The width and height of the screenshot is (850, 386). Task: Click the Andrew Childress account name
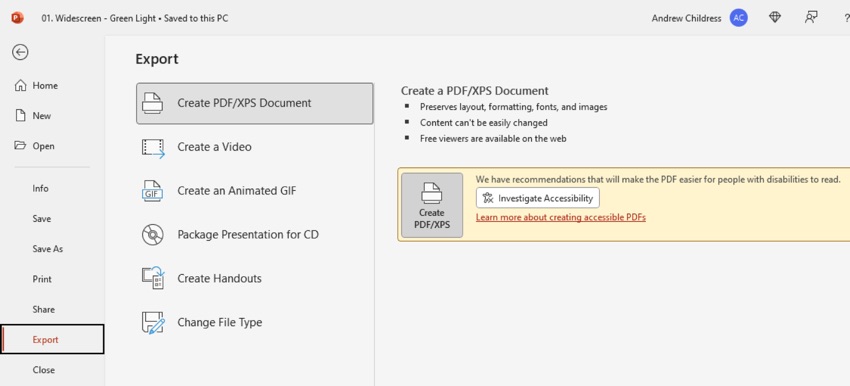tap(686, 18)
